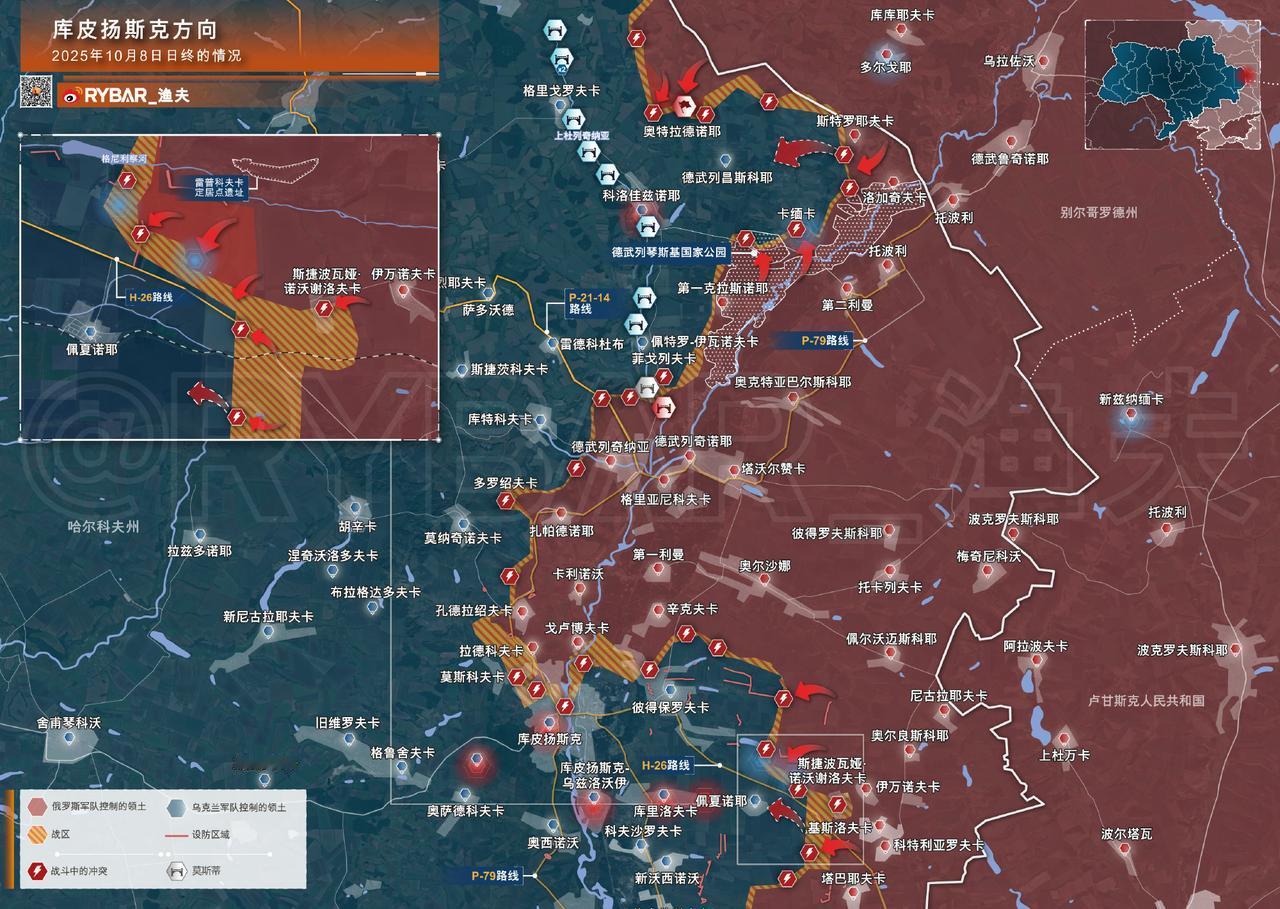The height and width of the screenshot is (909, 1280).
Task: Click the red bridge icon above 奥特拉德诺耶
Action: (x=685, y=107)
